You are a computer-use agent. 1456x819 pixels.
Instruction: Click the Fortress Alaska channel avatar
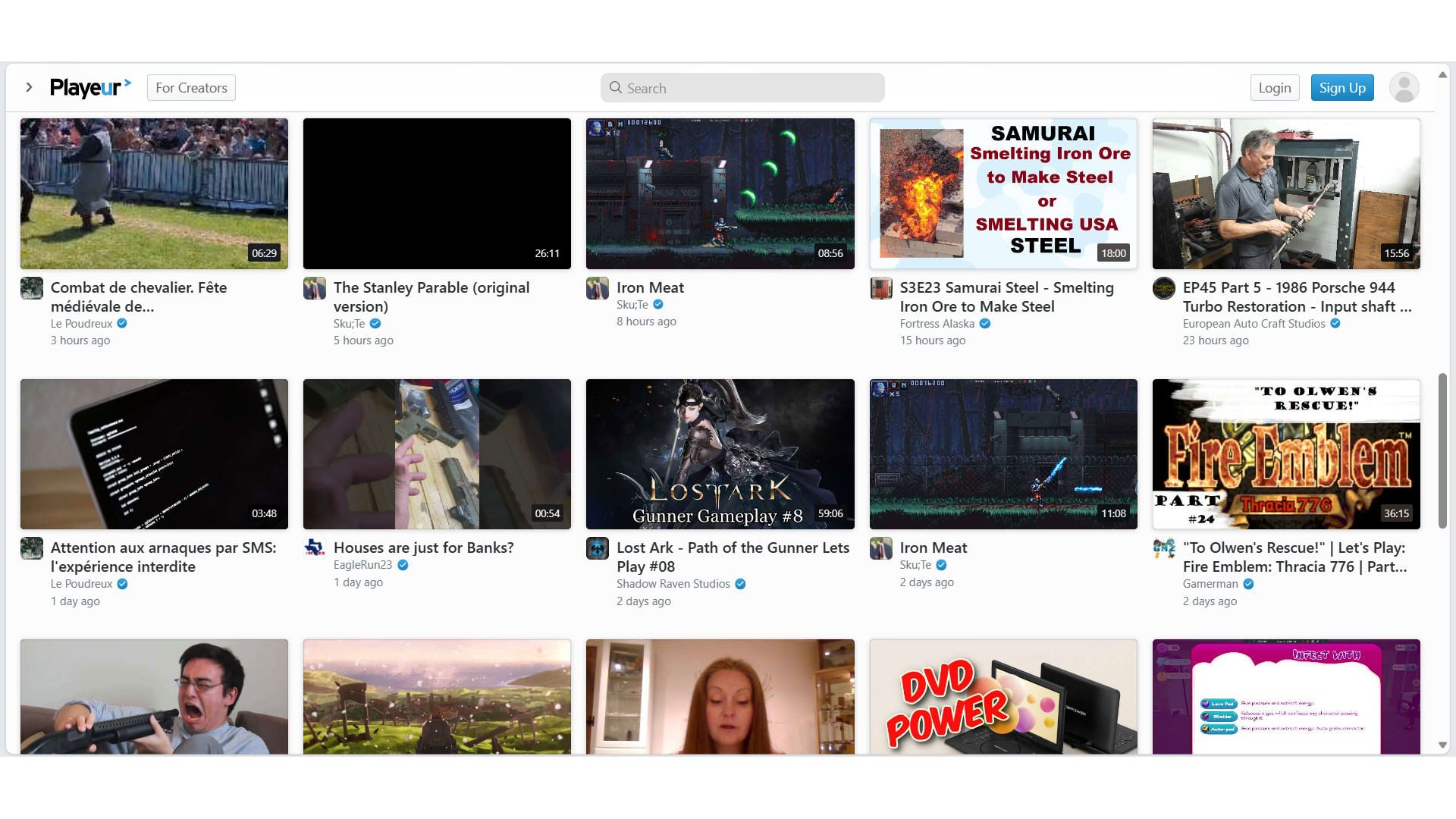[x=880, y=288]
